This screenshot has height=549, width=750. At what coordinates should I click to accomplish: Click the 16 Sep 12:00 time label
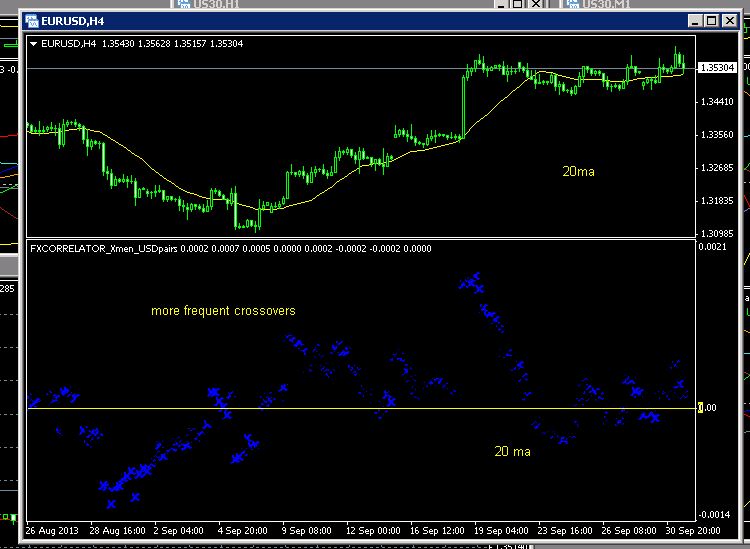[437, 531]
